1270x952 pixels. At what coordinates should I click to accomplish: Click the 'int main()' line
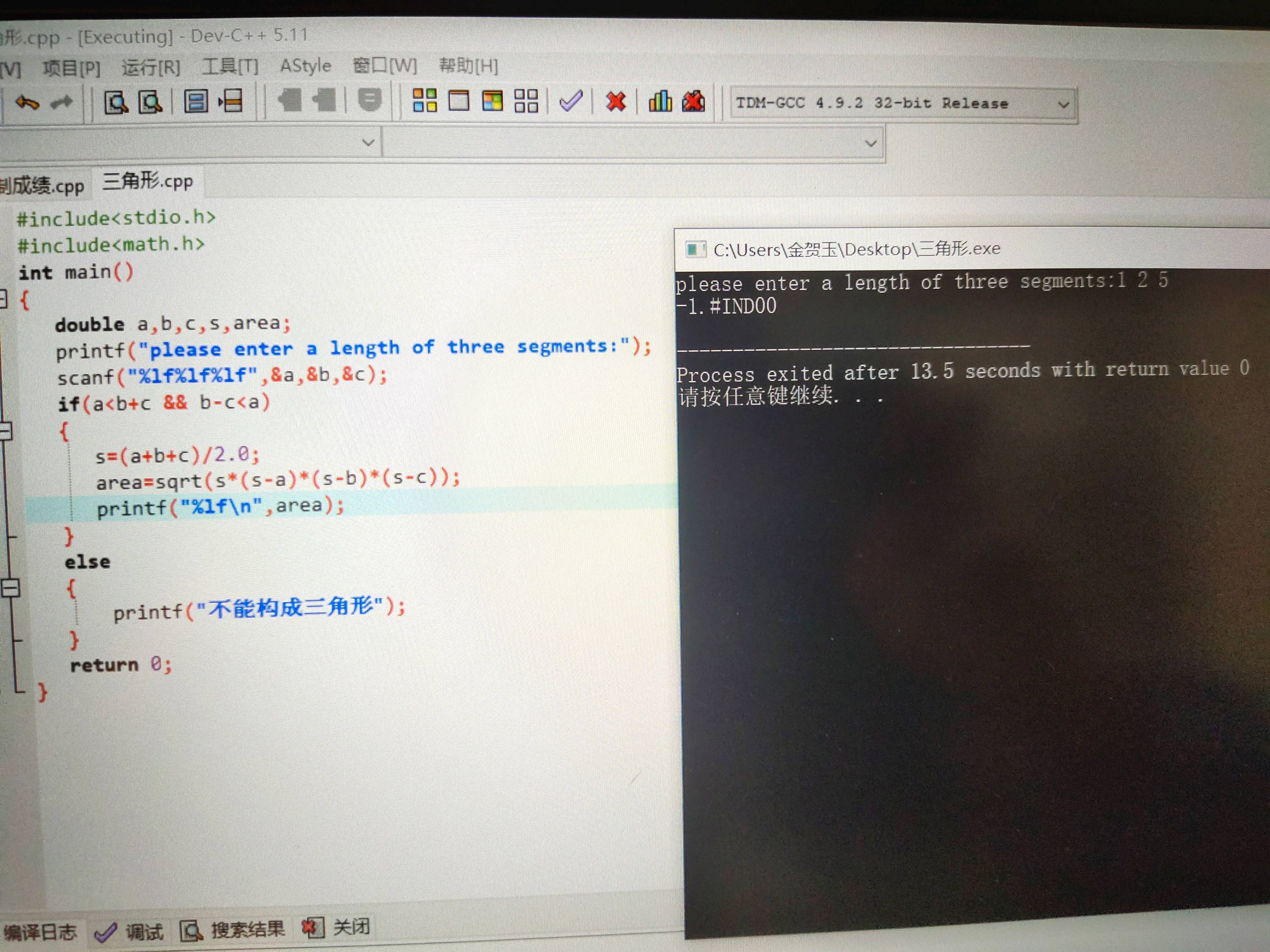76,272
